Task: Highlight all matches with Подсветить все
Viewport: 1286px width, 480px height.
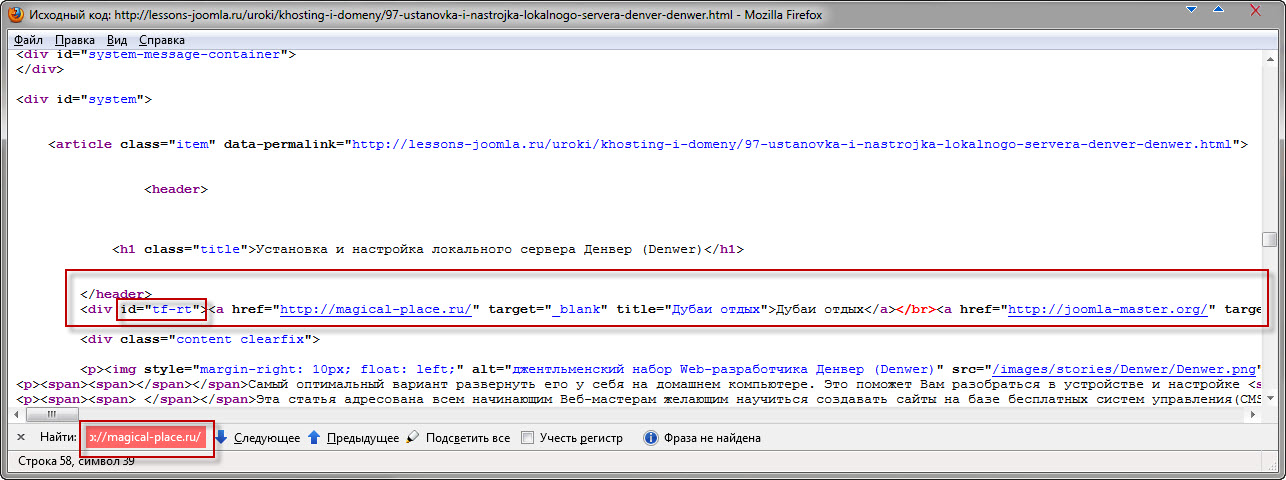Action: pos(458,438)
